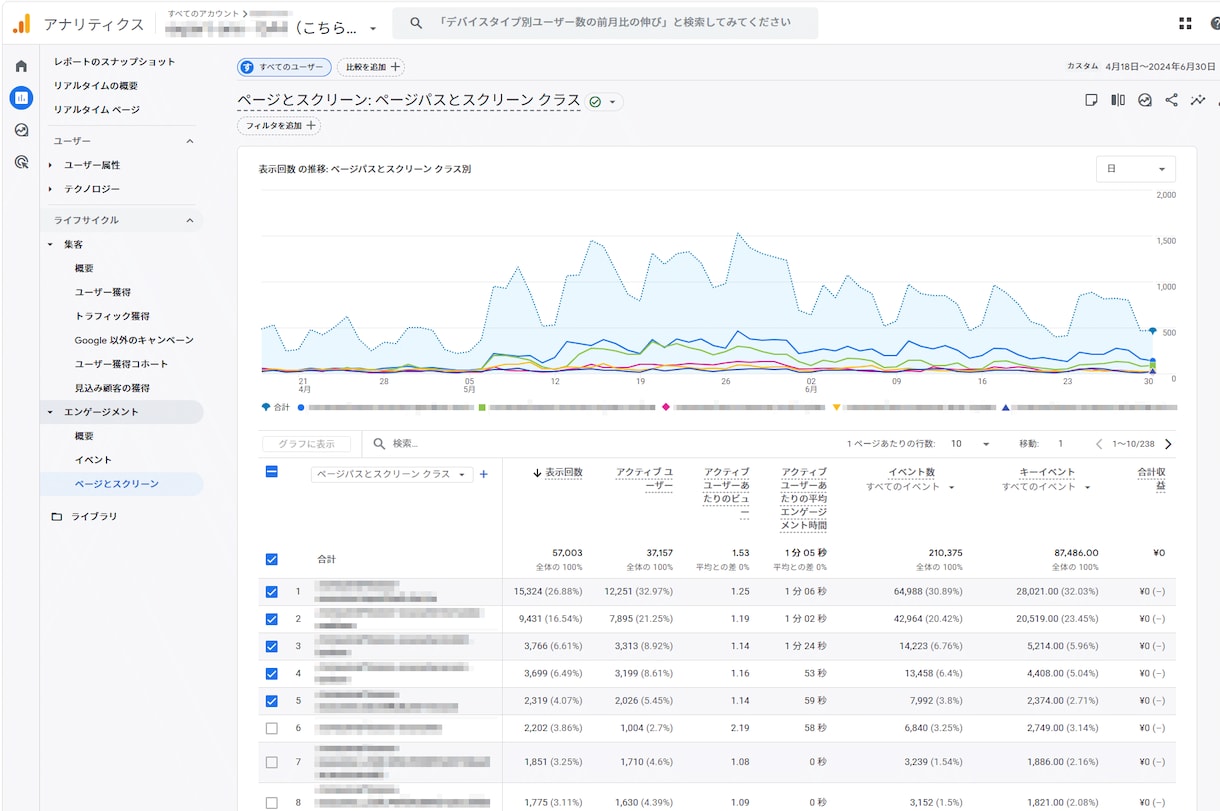Viewport: 1220px width, 811px height.
Task: Click the Library folder icon
Action: [x=56, y=516]
